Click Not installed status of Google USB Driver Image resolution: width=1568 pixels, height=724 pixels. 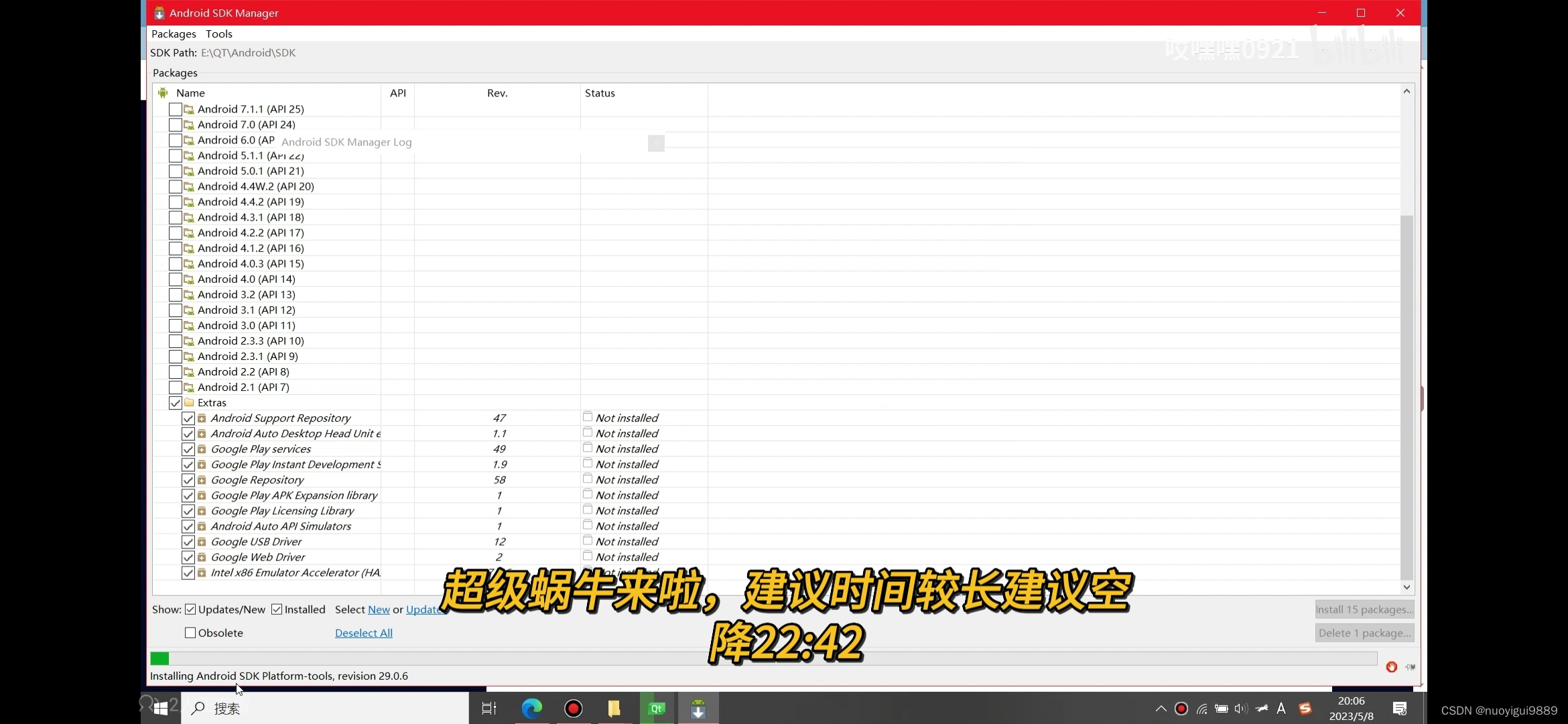627,542
